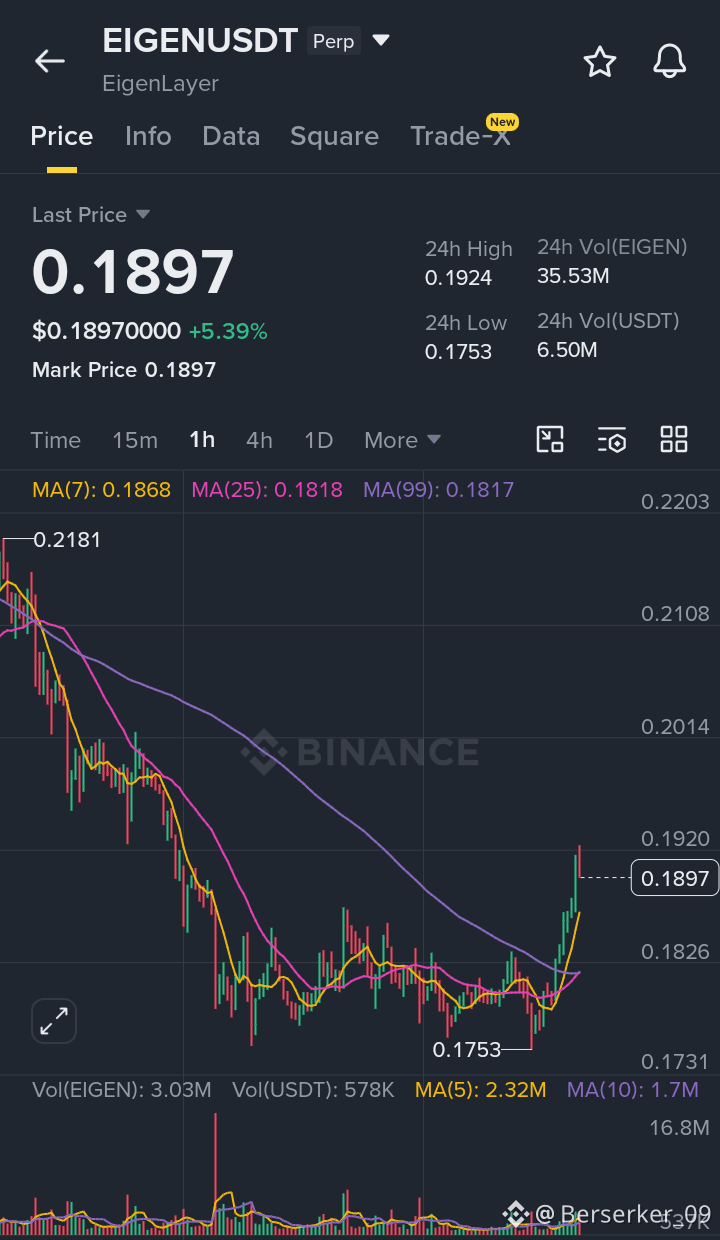
Task: Open price alert bell
Action: click(x=670, y=61)
